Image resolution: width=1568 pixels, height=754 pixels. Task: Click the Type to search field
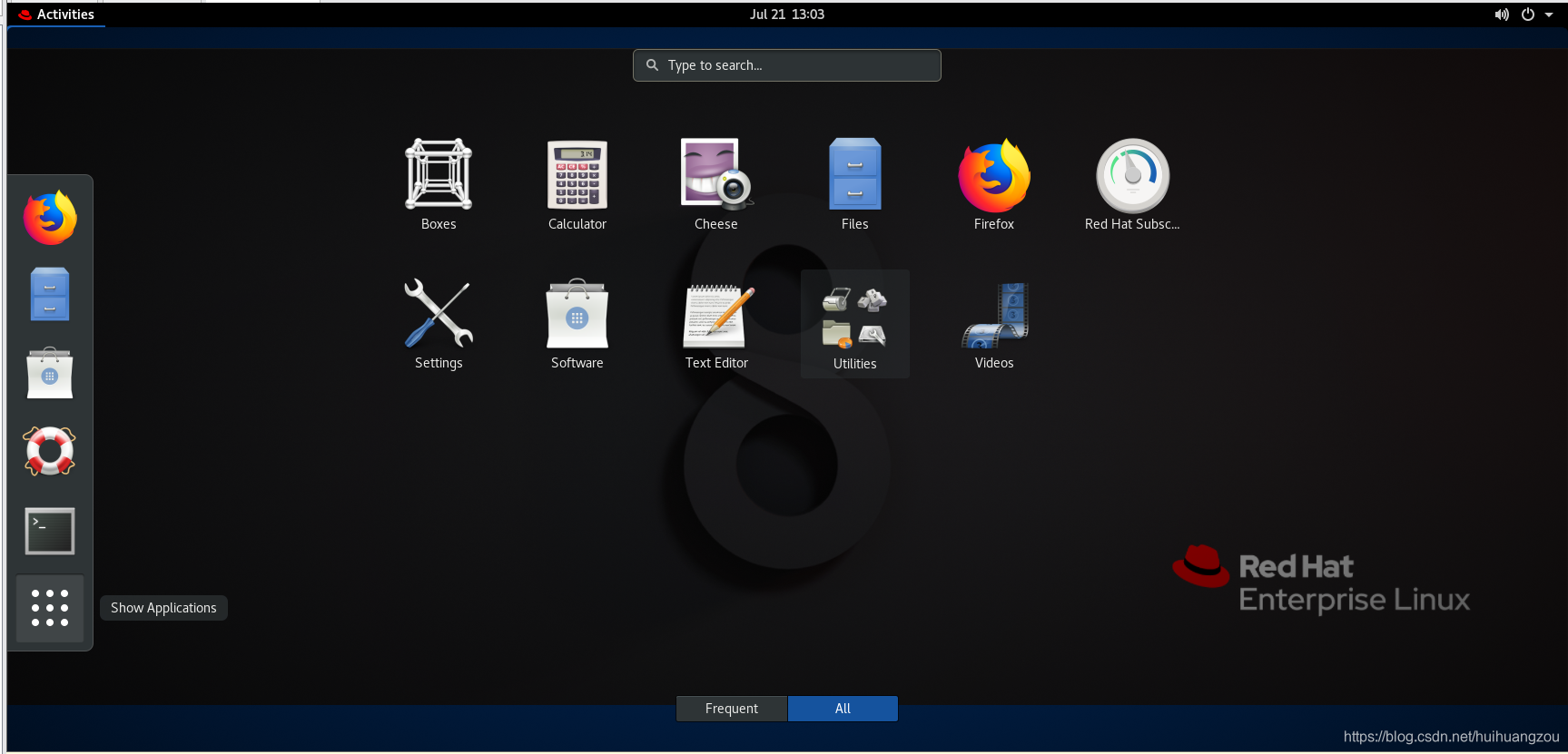click(x=787, y=65)
